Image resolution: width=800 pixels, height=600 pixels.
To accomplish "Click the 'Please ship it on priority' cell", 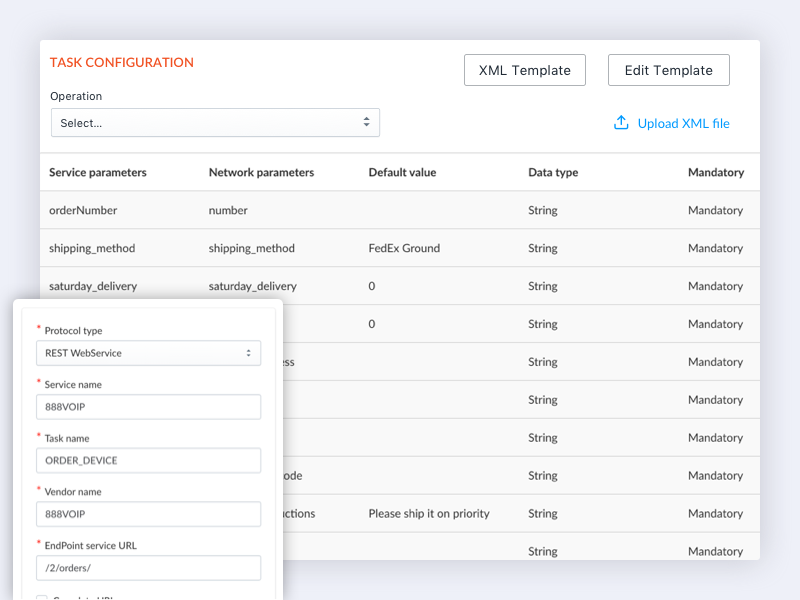I will [429, 514].
